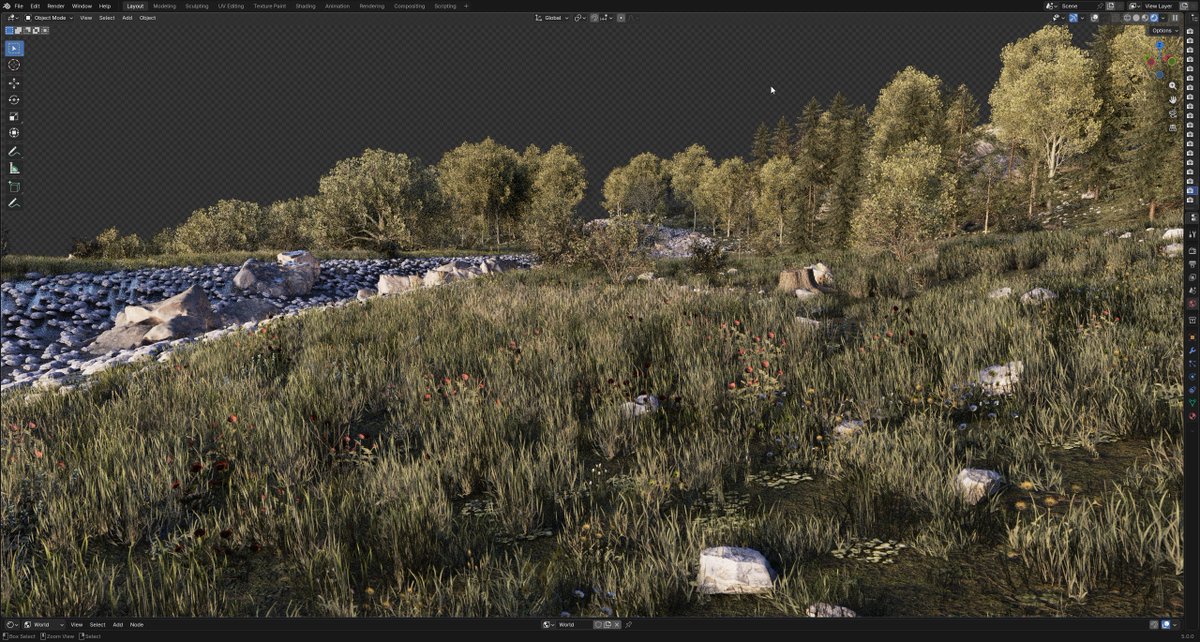Switch to wireframe viewport shading
Screen dimensions: 1200x642
[1127, 18]
